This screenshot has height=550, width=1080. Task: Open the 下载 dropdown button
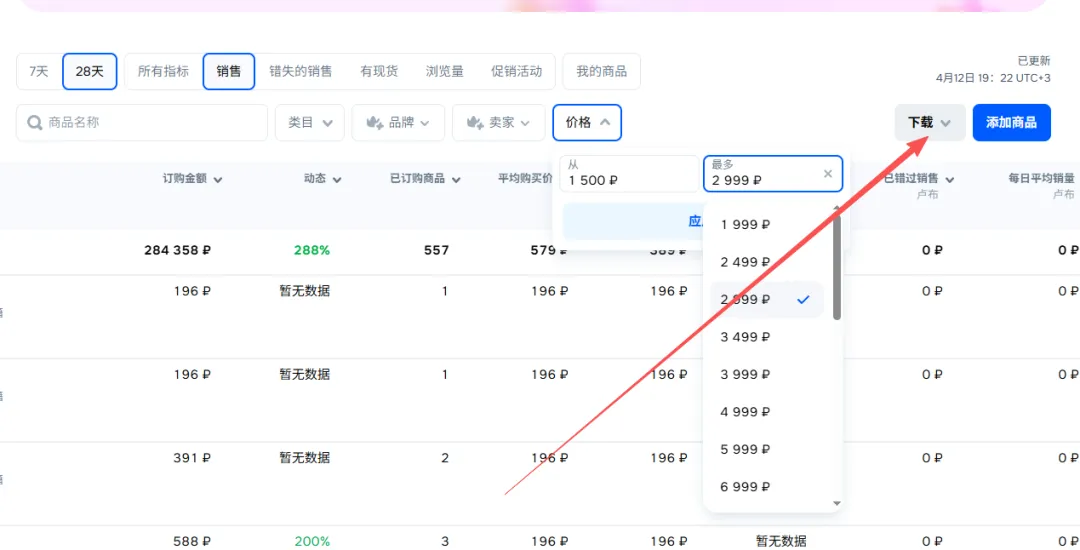[x=930, y=123]
